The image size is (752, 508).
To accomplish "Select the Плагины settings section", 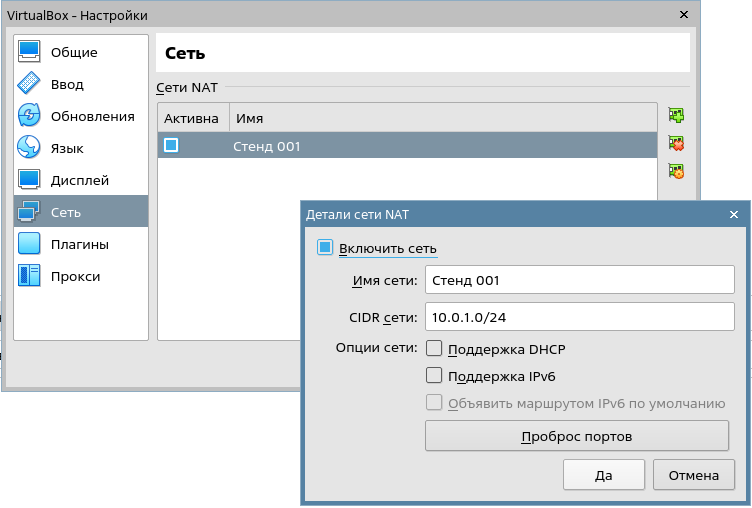I will coord(80,244).
